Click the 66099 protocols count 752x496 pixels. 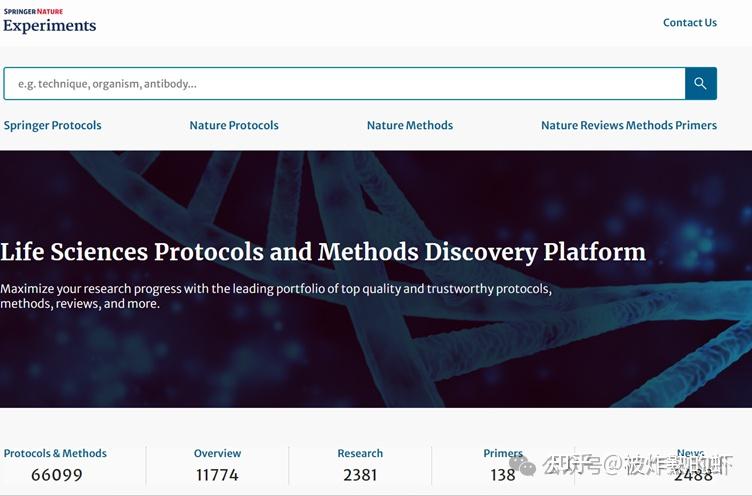57,475
